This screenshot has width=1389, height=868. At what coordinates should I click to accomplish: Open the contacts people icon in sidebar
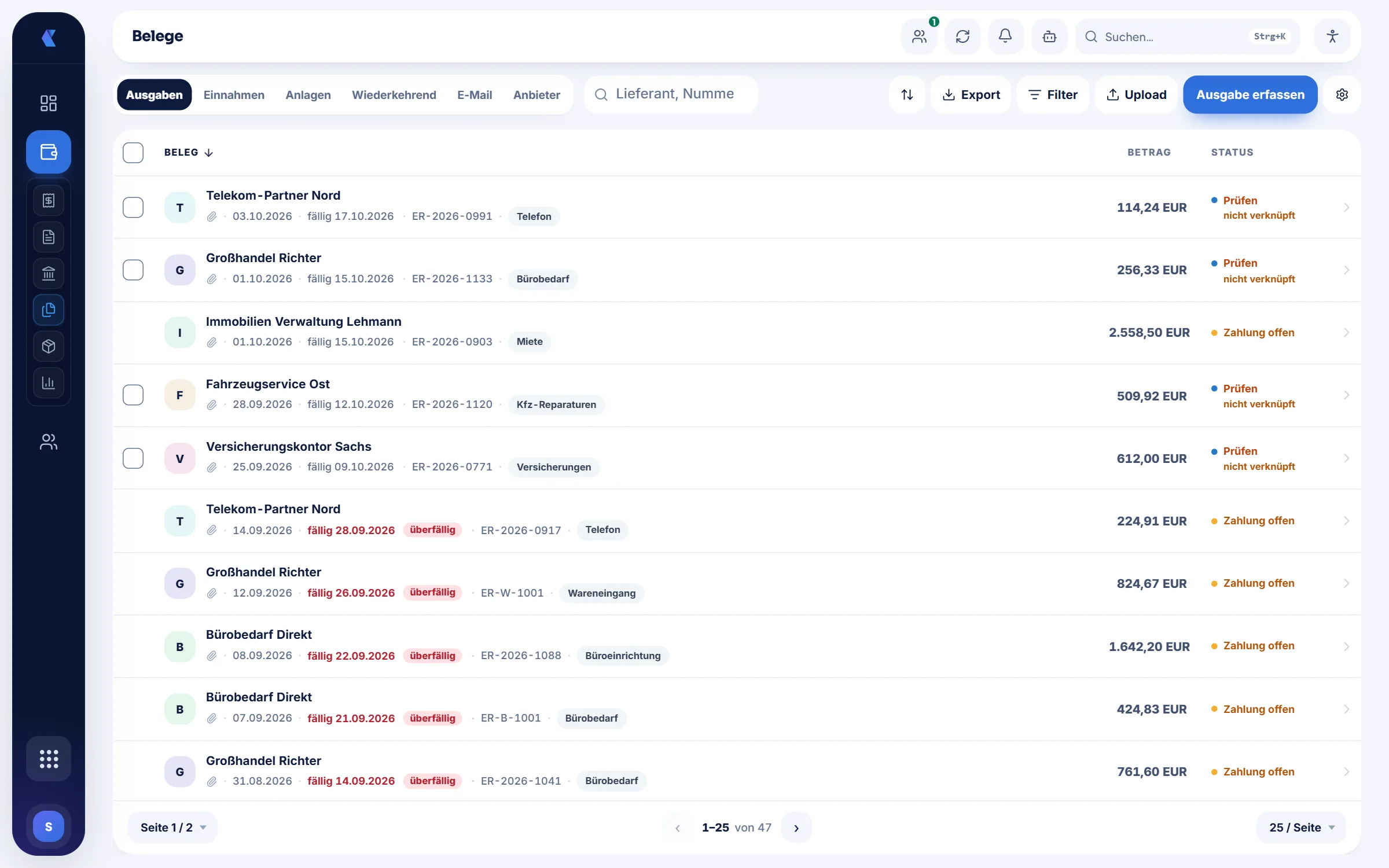pos(49,442)
